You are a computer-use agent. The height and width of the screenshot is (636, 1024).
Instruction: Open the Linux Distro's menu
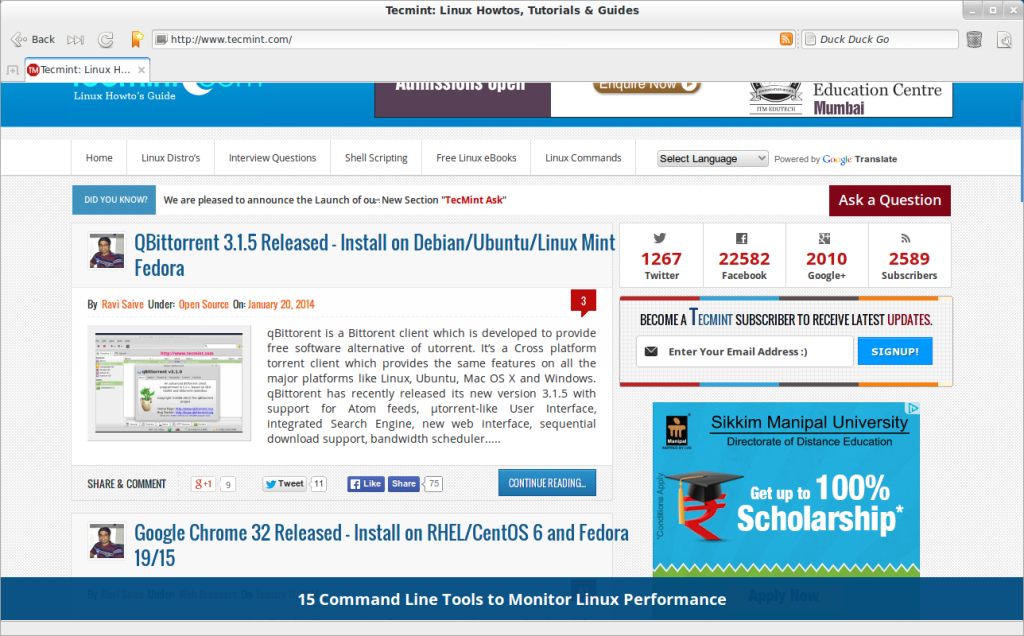(170, 158)
